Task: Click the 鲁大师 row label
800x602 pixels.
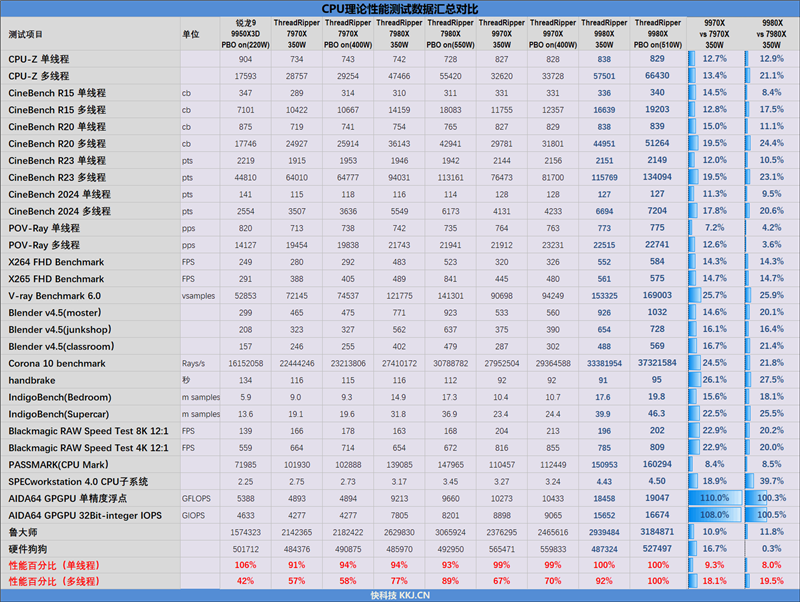Action: point(23,532)
